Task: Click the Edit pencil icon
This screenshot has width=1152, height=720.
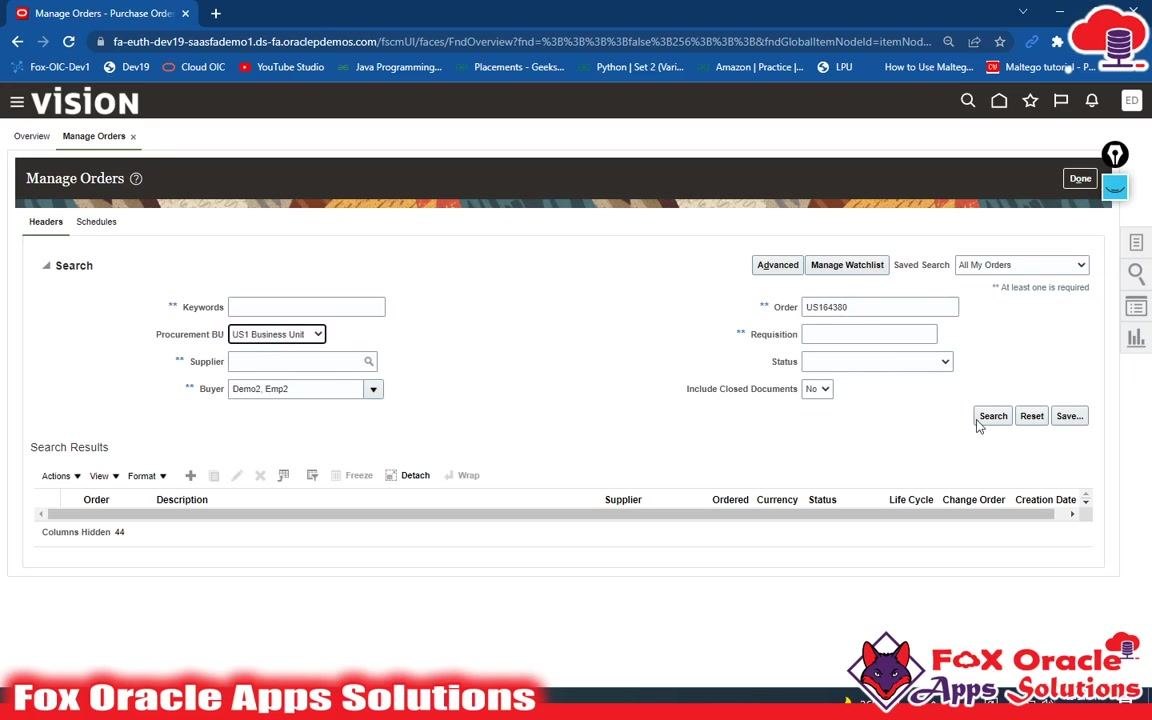Action: click(237, 476)
